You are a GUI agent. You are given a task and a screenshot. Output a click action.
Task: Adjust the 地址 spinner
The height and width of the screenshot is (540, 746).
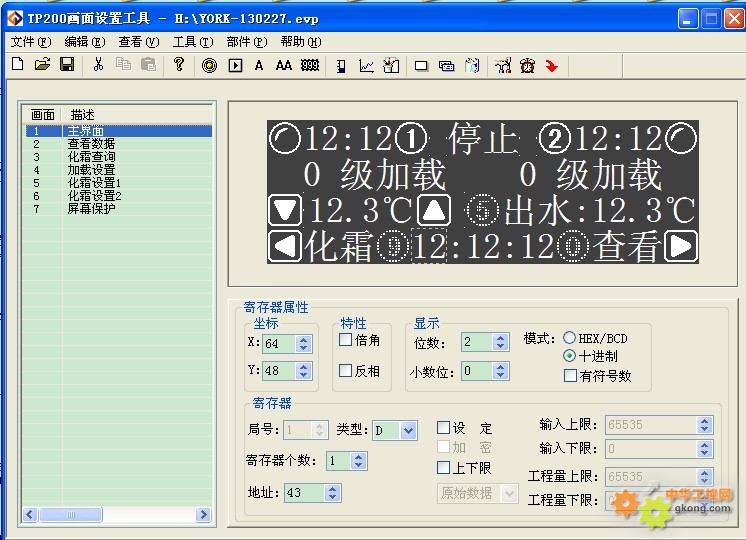pyautogui.click(x=333, y=492)
